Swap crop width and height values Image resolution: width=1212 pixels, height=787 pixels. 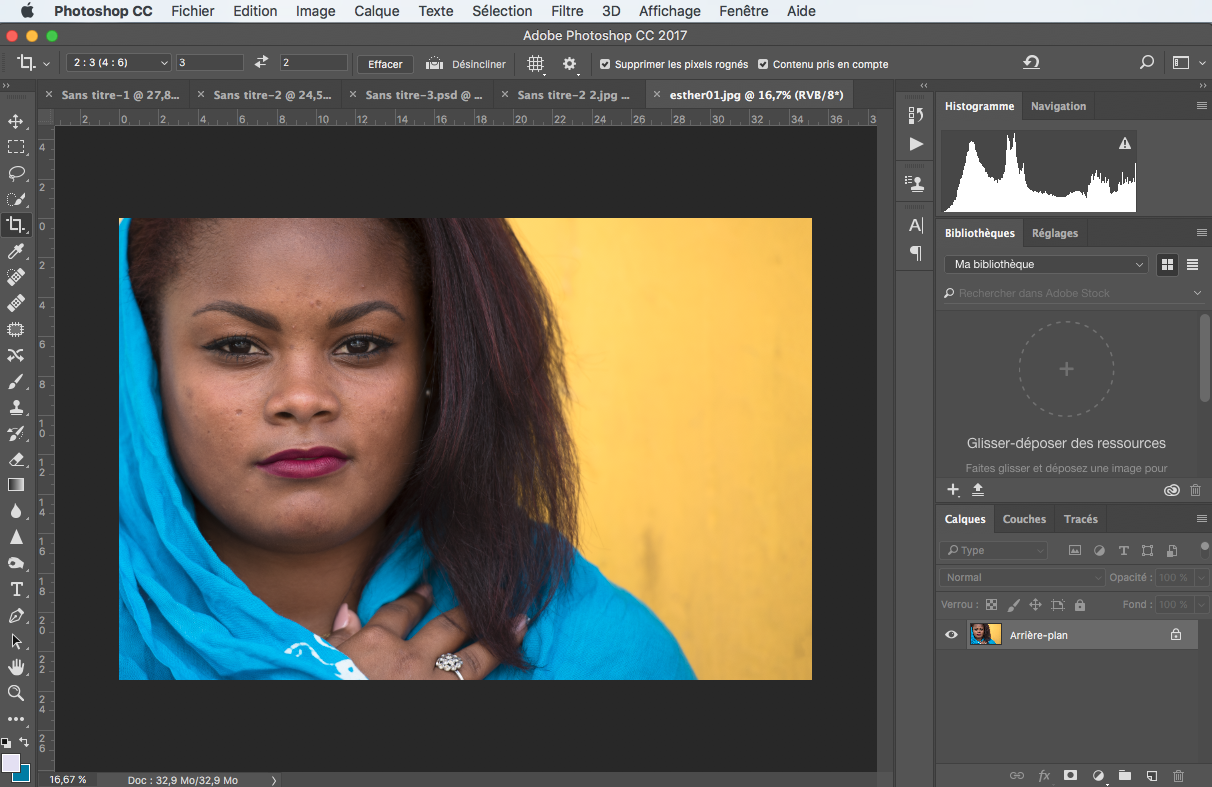coord(261,63)
